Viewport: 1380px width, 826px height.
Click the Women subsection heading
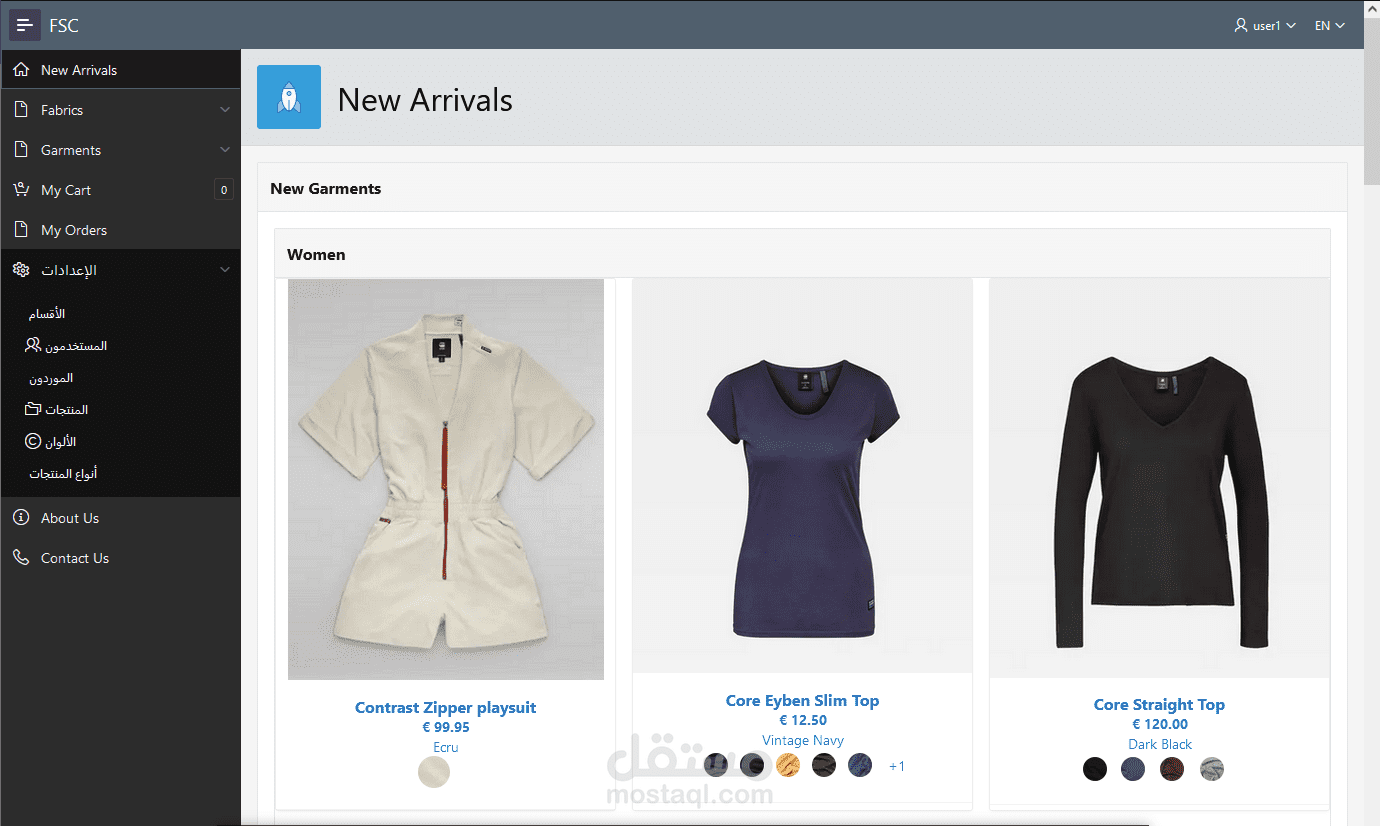[x=316, y=254]
